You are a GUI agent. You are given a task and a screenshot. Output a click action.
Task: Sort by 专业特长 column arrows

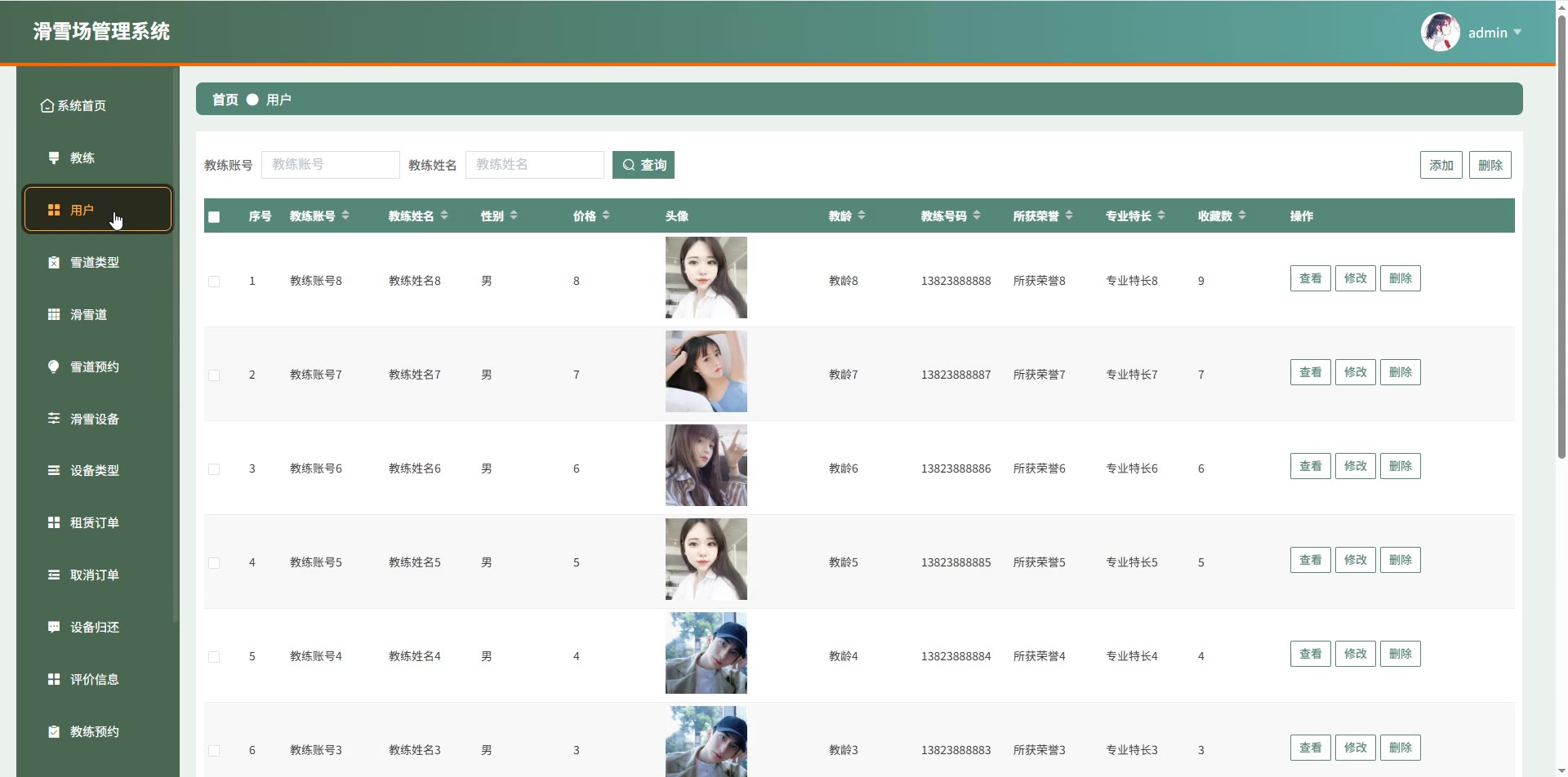pos(1161,215)
